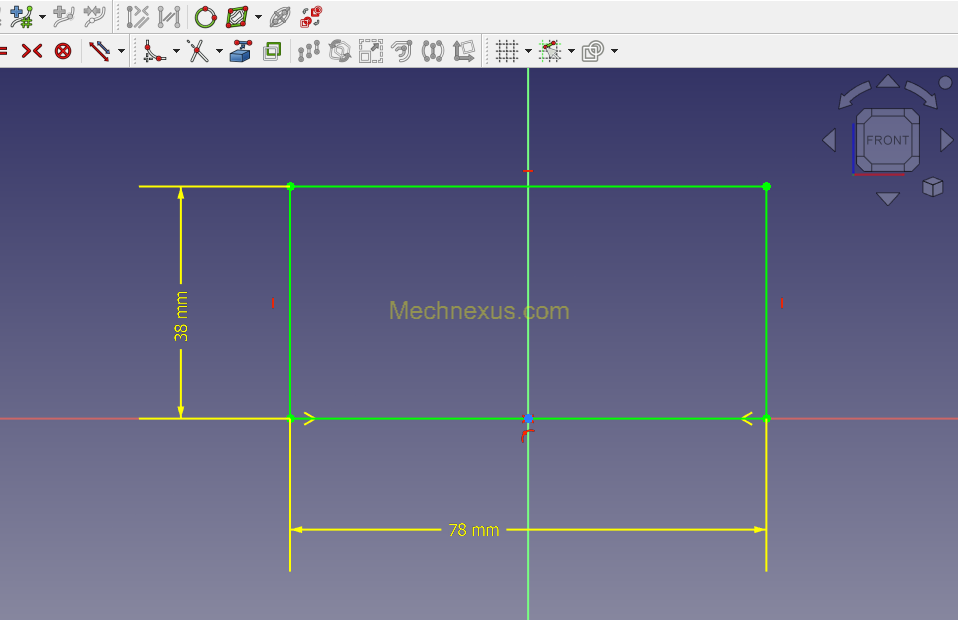Viewport: 958px width, 620px height.
Task: Select the create fillet tool
Action: point(152,51)
